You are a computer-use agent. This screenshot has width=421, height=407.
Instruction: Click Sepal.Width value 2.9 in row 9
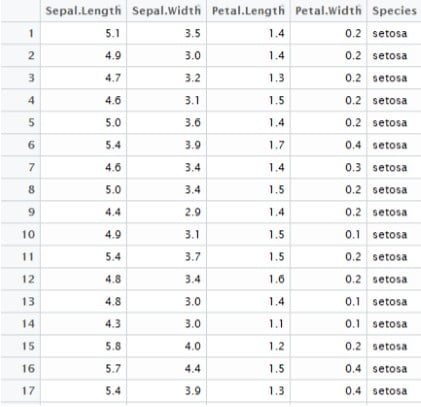(193, 212)
